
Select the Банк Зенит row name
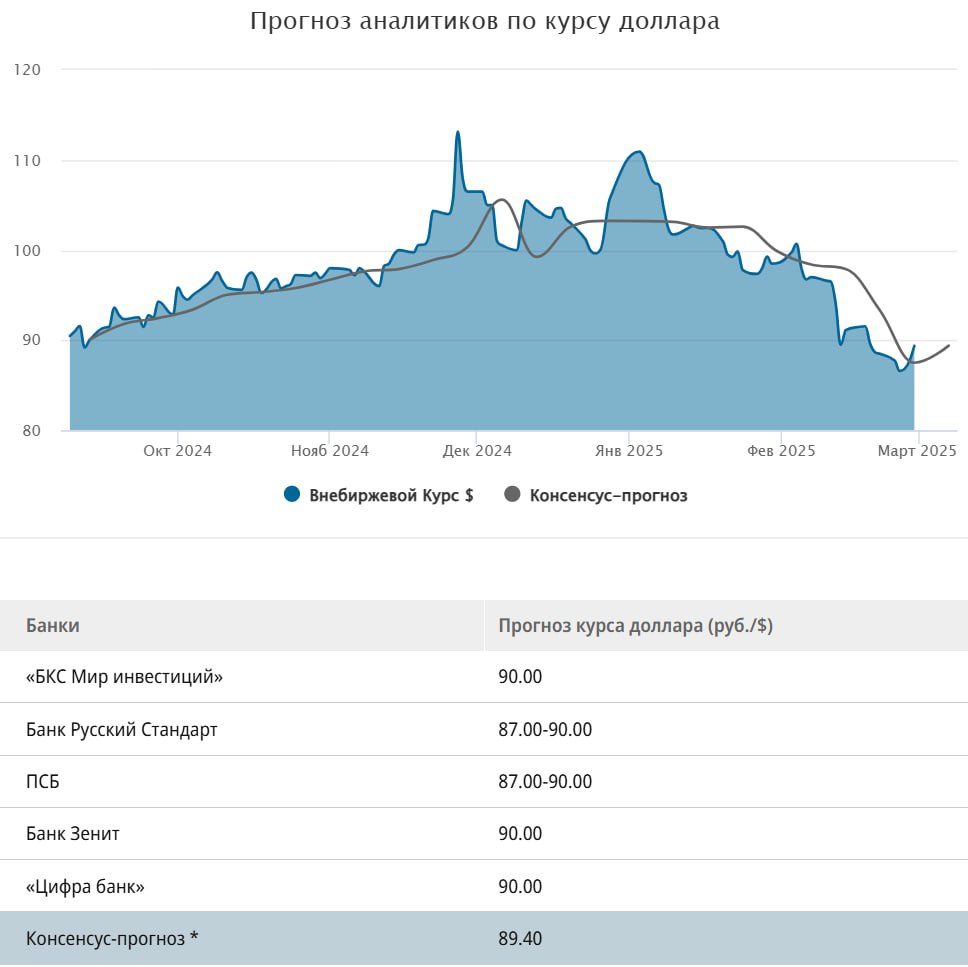point(73,833)
